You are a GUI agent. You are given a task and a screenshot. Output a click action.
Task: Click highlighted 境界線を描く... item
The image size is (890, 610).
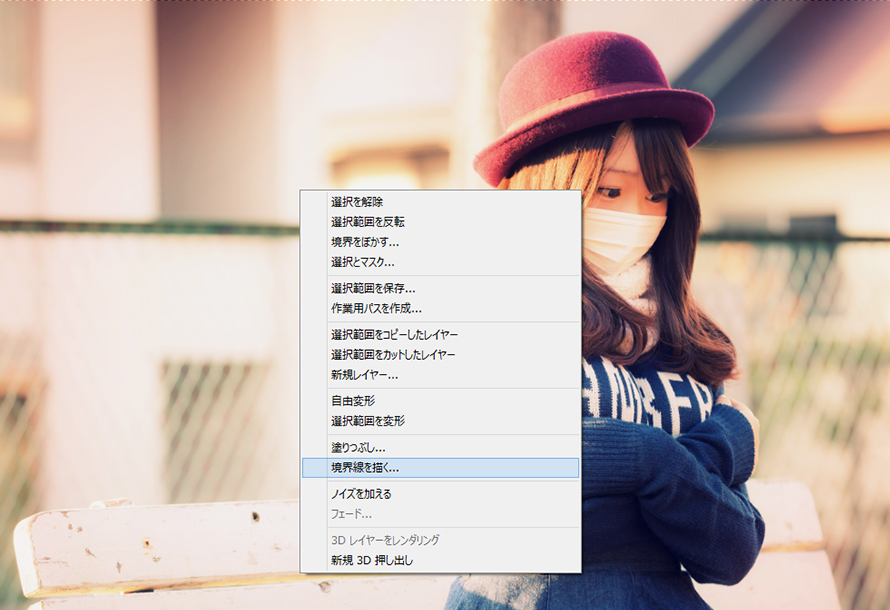[x=440, y=468]
